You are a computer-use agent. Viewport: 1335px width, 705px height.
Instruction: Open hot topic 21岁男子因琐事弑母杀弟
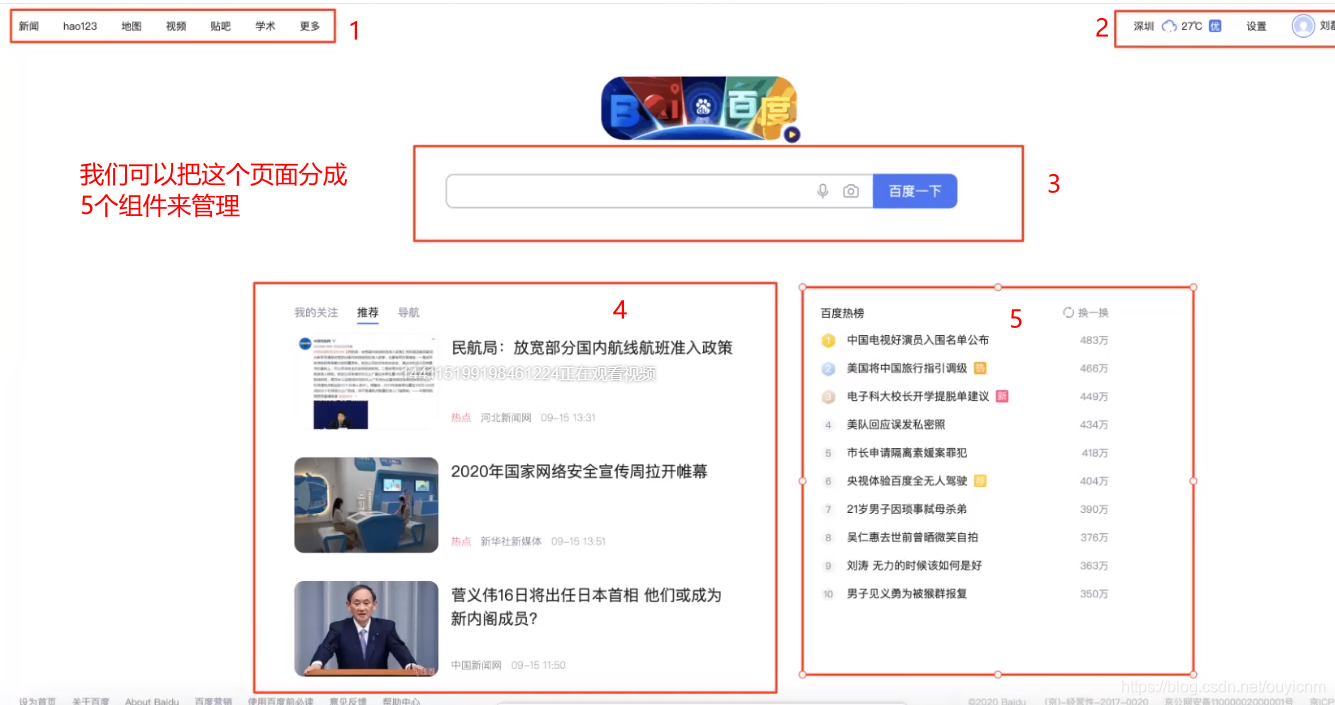[x=907, y=509]
